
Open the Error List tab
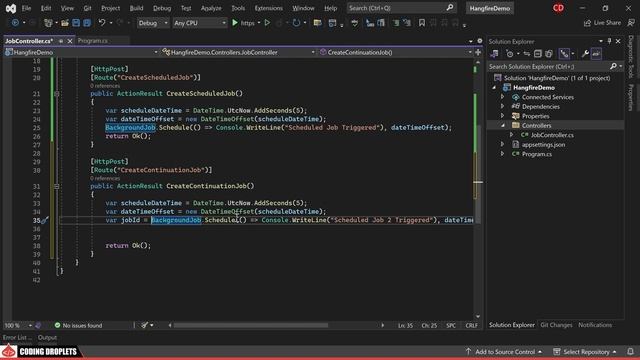pyautogui.click(x=18, y=338)
